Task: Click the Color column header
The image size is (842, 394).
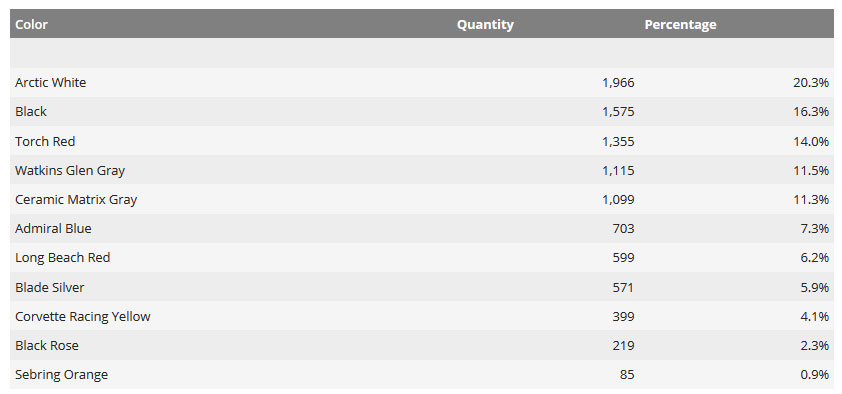Action: point(31,25)
